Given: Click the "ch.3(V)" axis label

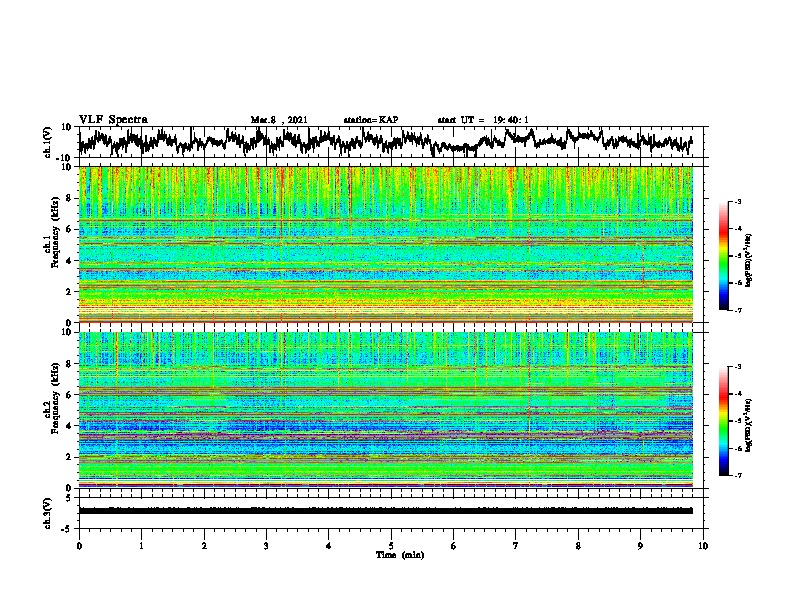Looking at the screenshot, I should [48, 513].
